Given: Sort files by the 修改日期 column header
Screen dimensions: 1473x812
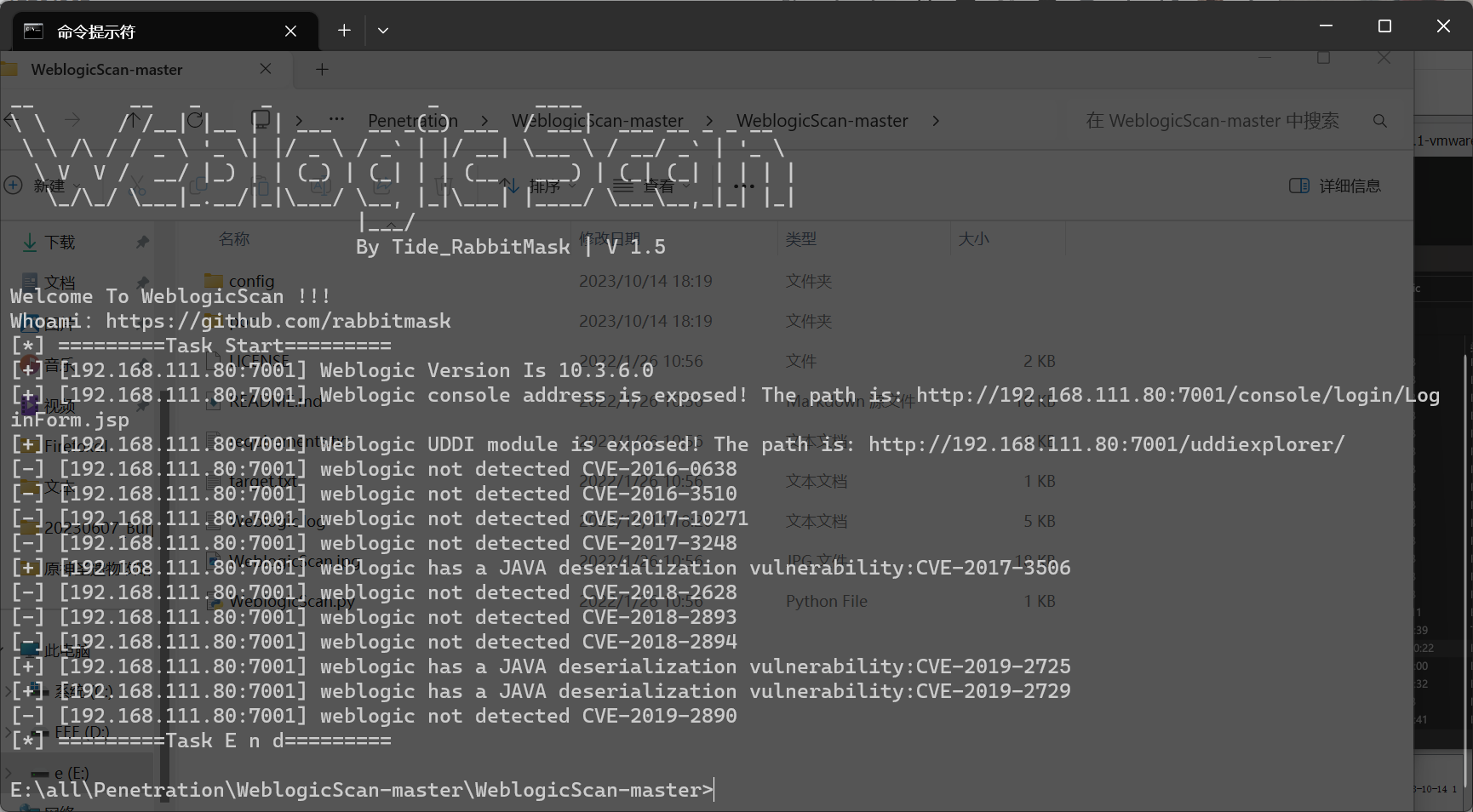Looking at the screenshot, I should tap(610, 239).
